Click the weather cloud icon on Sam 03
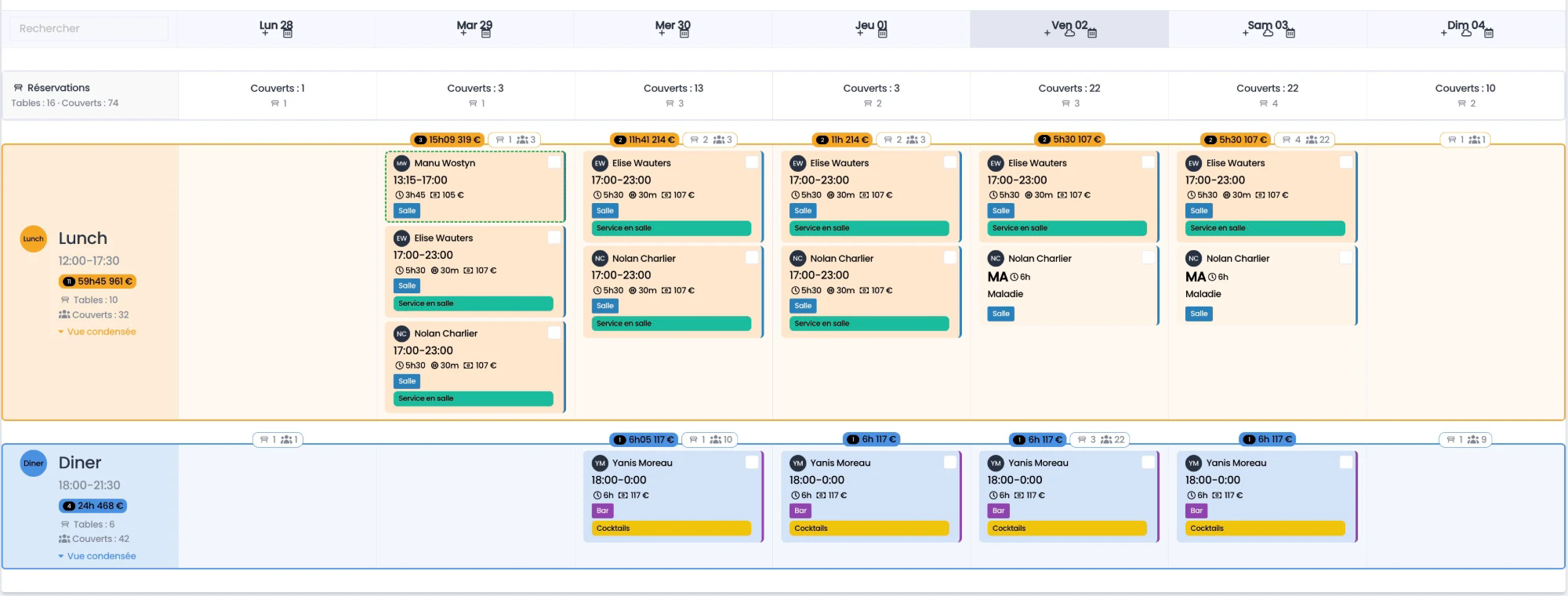The image size is (1568, 596). pyautogui.click(x=1268, y=33)
